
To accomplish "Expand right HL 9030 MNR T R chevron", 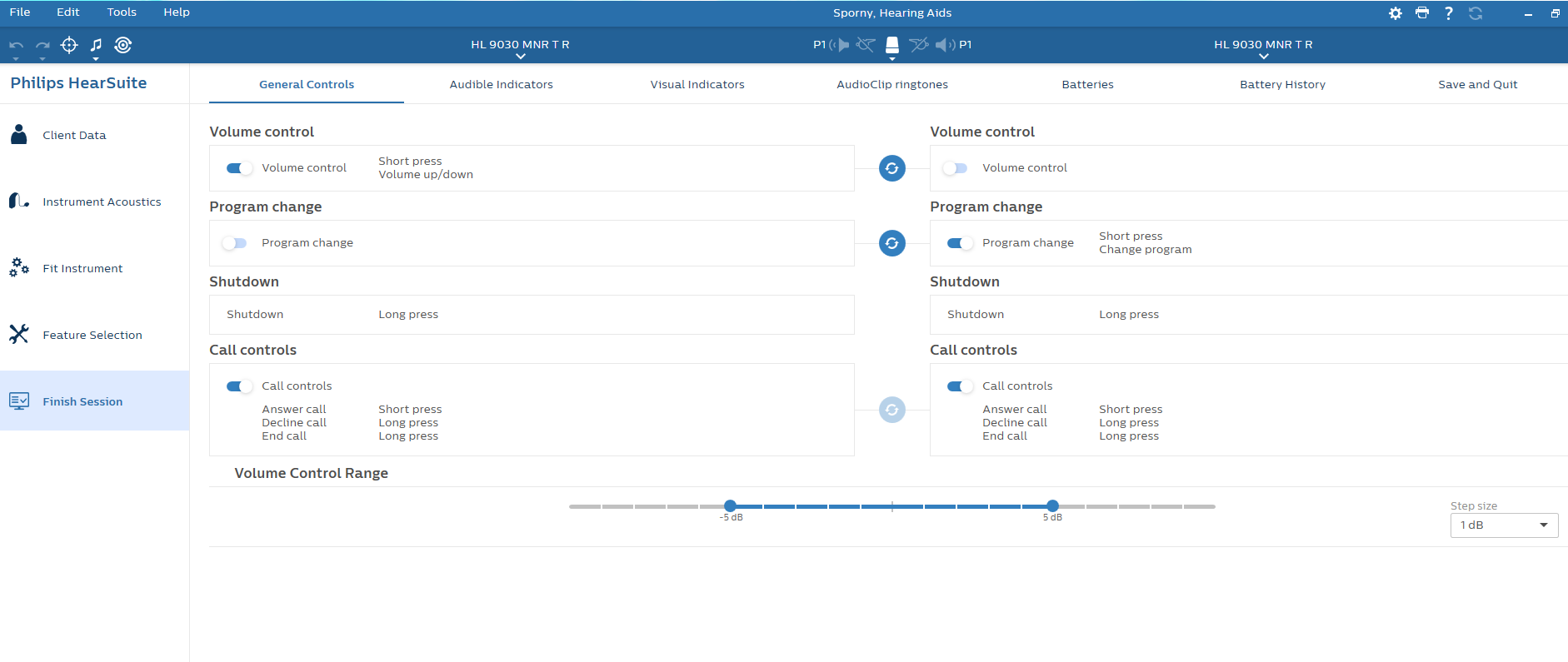I will point(1264,57).
